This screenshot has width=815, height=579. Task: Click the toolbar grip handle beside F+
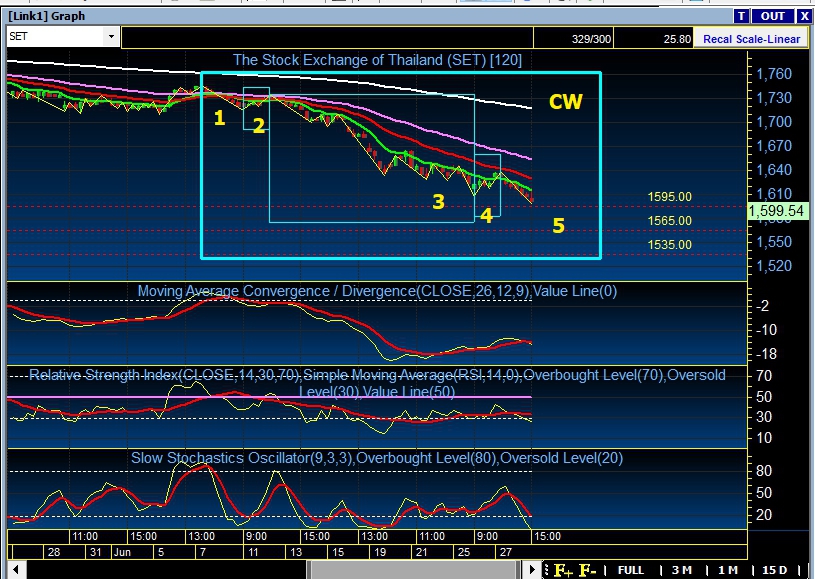[x=546, y=570]
